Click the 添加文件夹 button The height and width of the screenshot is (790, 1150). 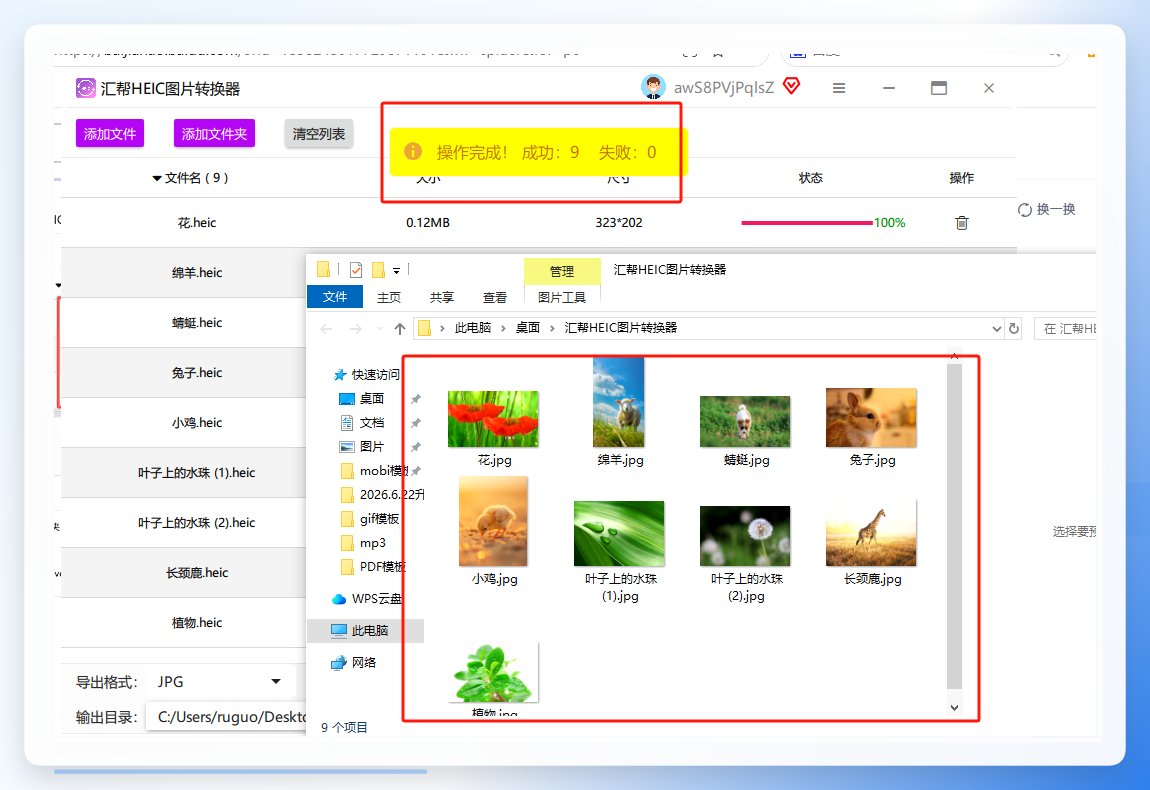214,134
